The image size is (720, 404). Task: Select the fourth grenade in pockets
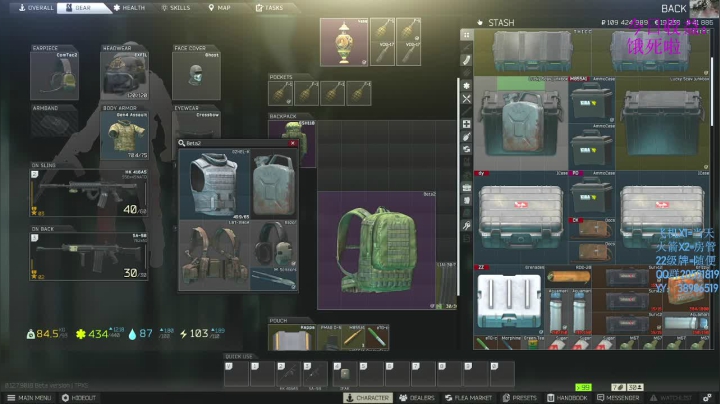coord(359,93)
